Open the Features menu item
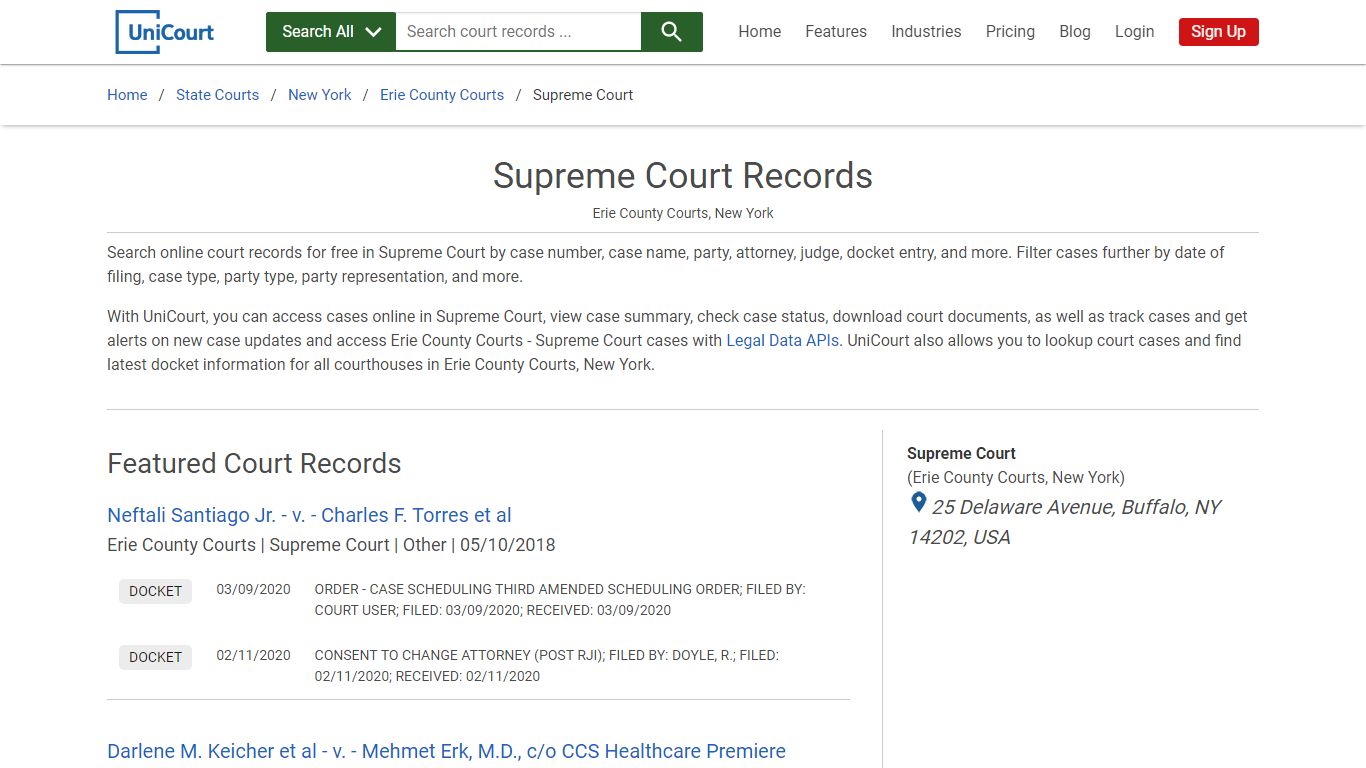 [836, 32]
